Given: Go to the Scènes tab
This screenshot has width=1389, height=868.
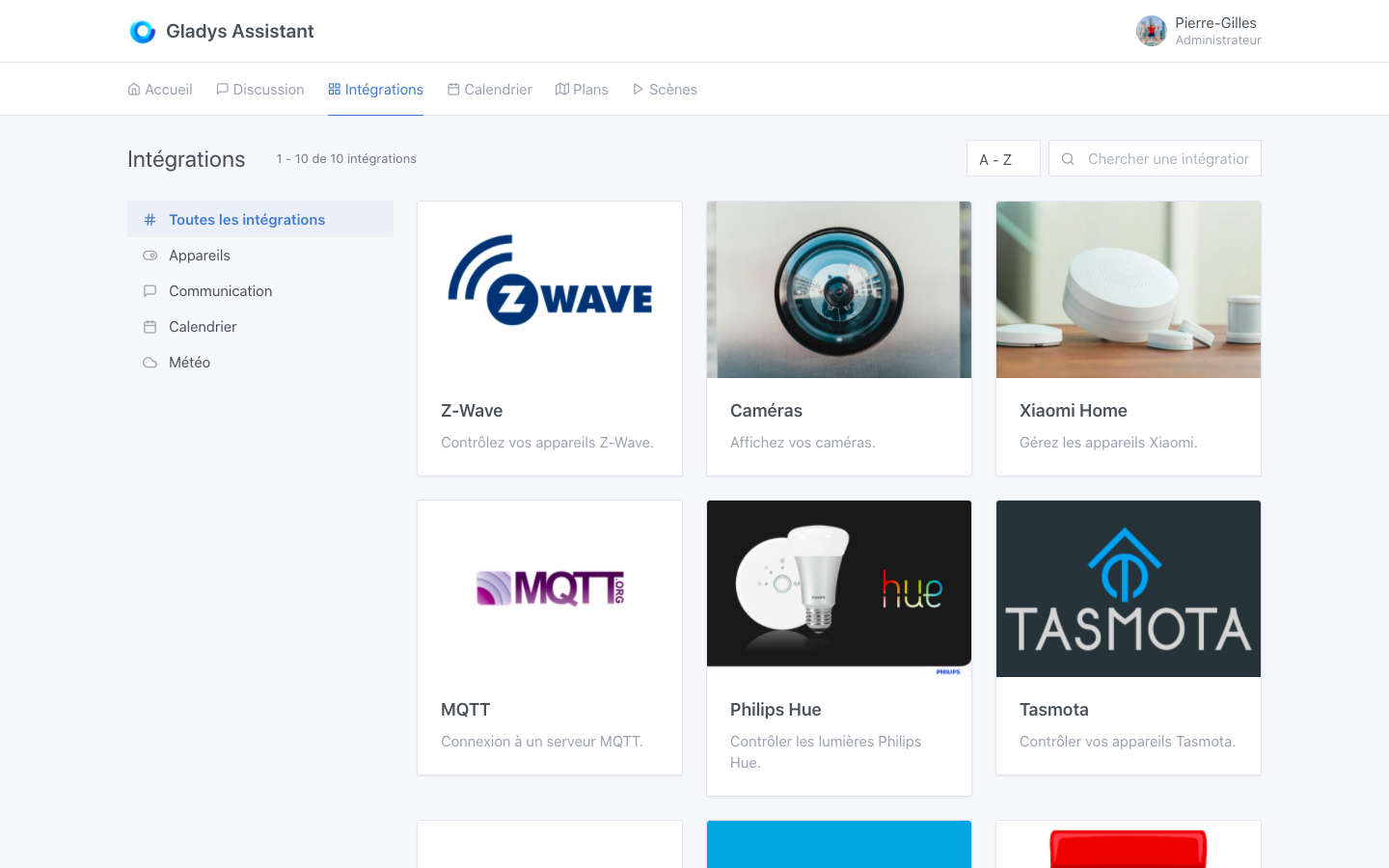Looking at the screenshot, I should [x=665, y=90].
